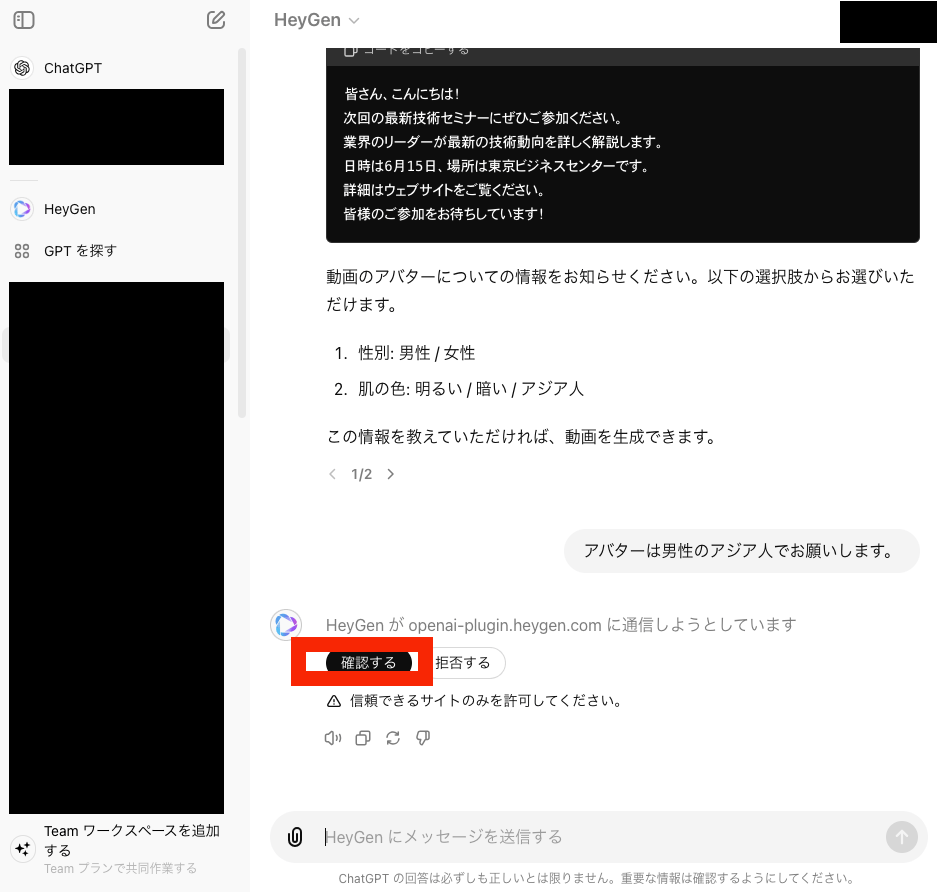Click the text この情報を教えていただければ、動画を生成できます。
The height and width of the screenshot is (892, 939).
click(522, 437)
